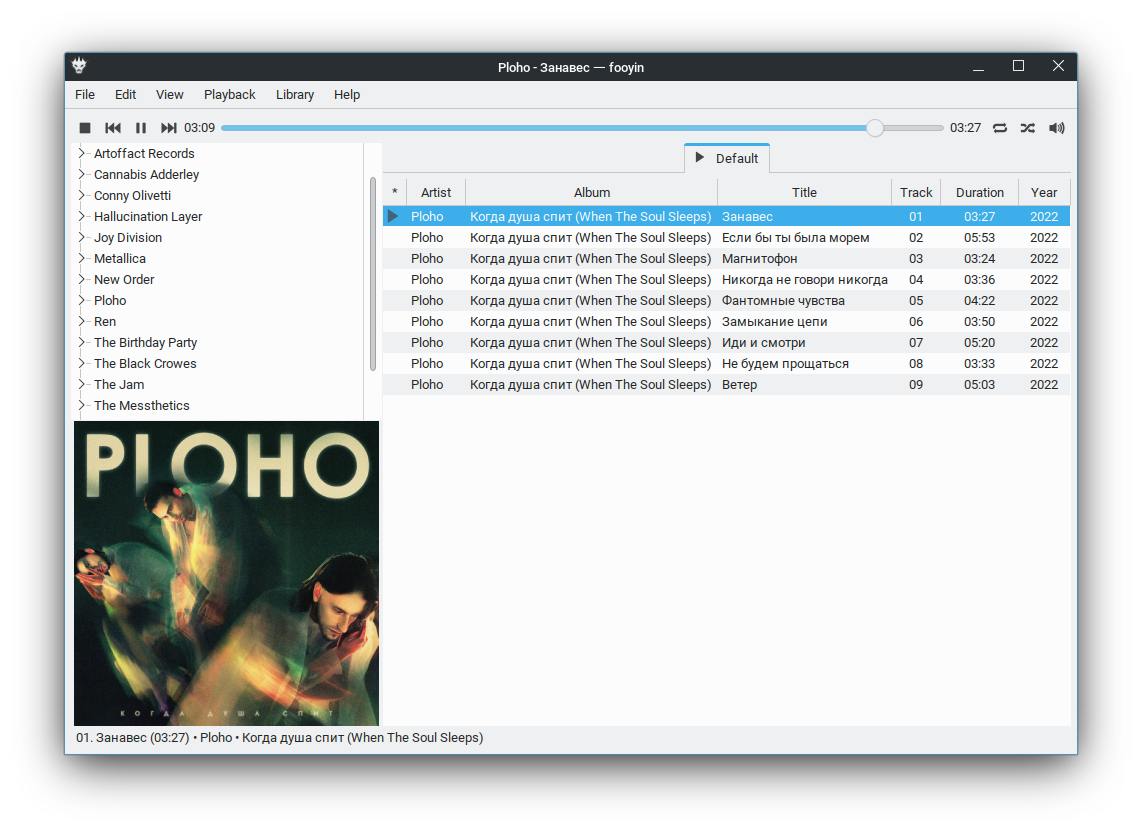Viewport: 1142px width, 831px height.
Task: Open the Library menu
Action: tap(295, 95)
